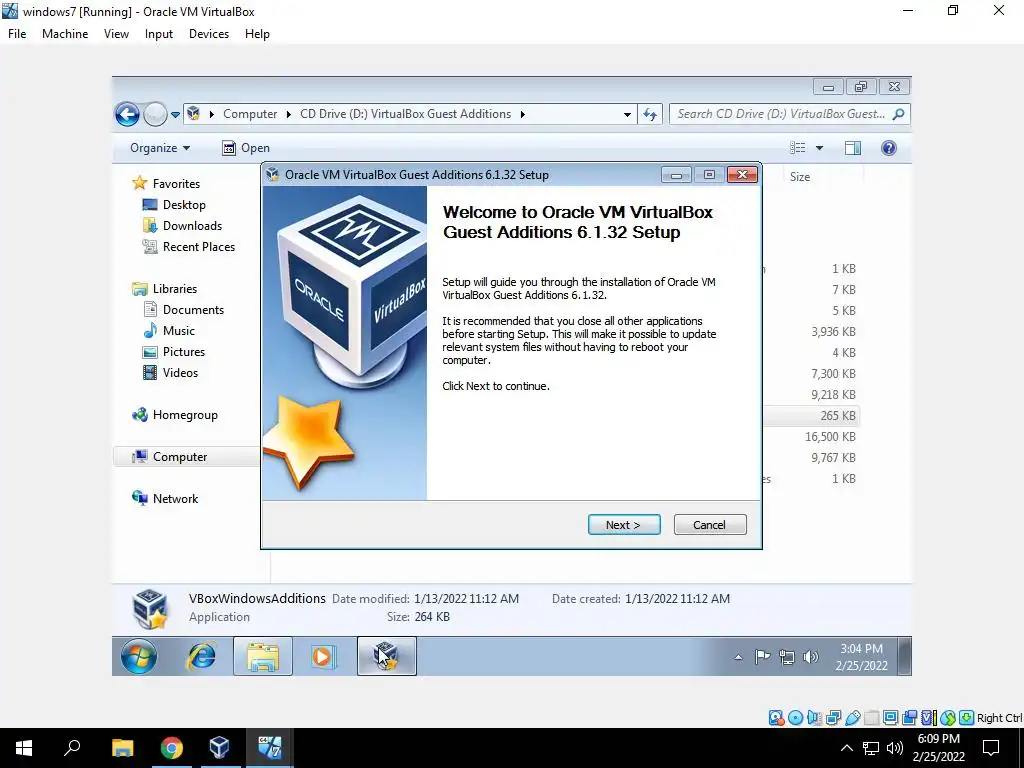Click the mouse integration status icon
The image size is (1024, 768).
pyautogui.click(x=948, y=718)
